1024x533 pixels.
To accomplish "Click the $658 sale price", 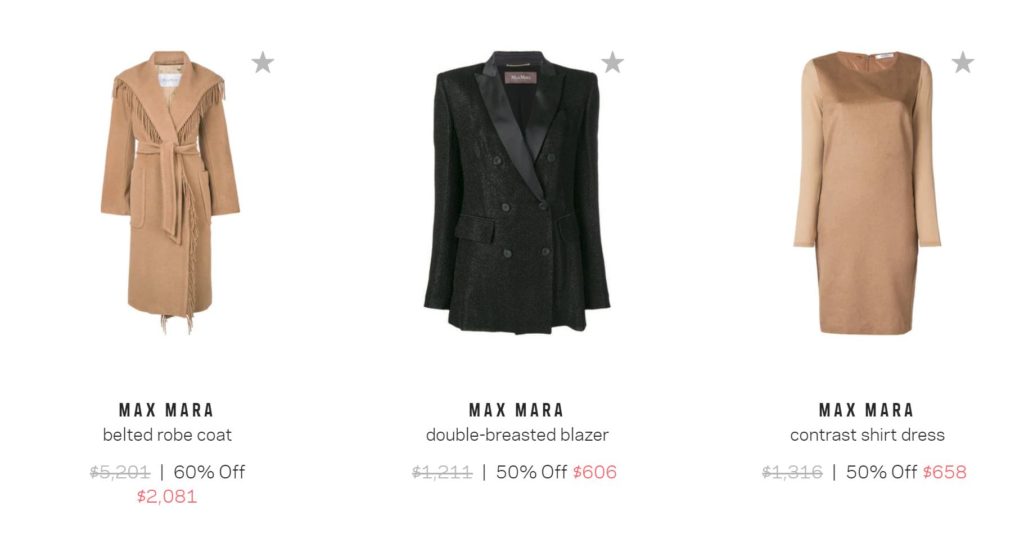I will (x=945, y=472).
